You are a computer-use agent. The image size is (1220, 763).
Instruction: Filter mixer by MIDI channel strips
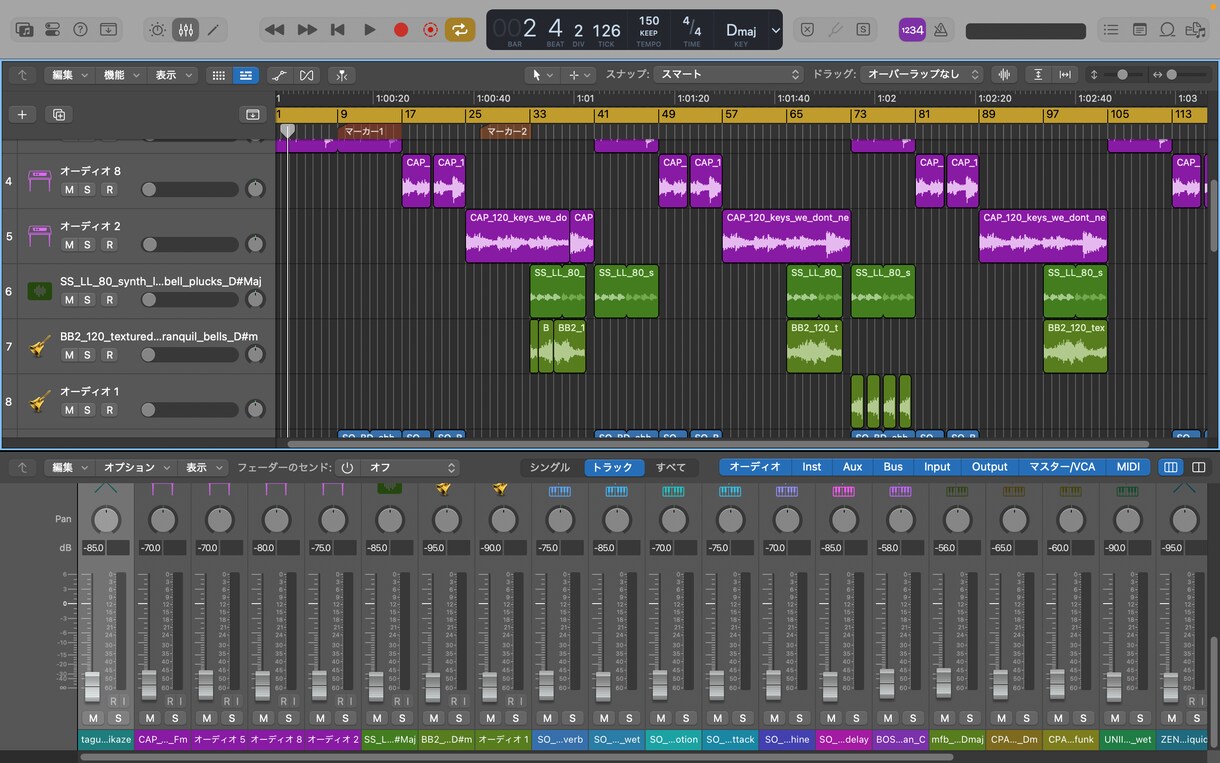pos(1128,467)
